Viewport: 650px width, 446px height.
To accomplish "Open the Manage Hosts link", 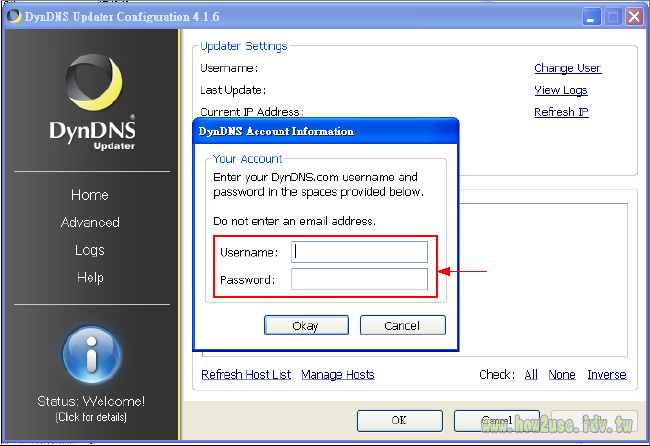I will tap(338, 375).
